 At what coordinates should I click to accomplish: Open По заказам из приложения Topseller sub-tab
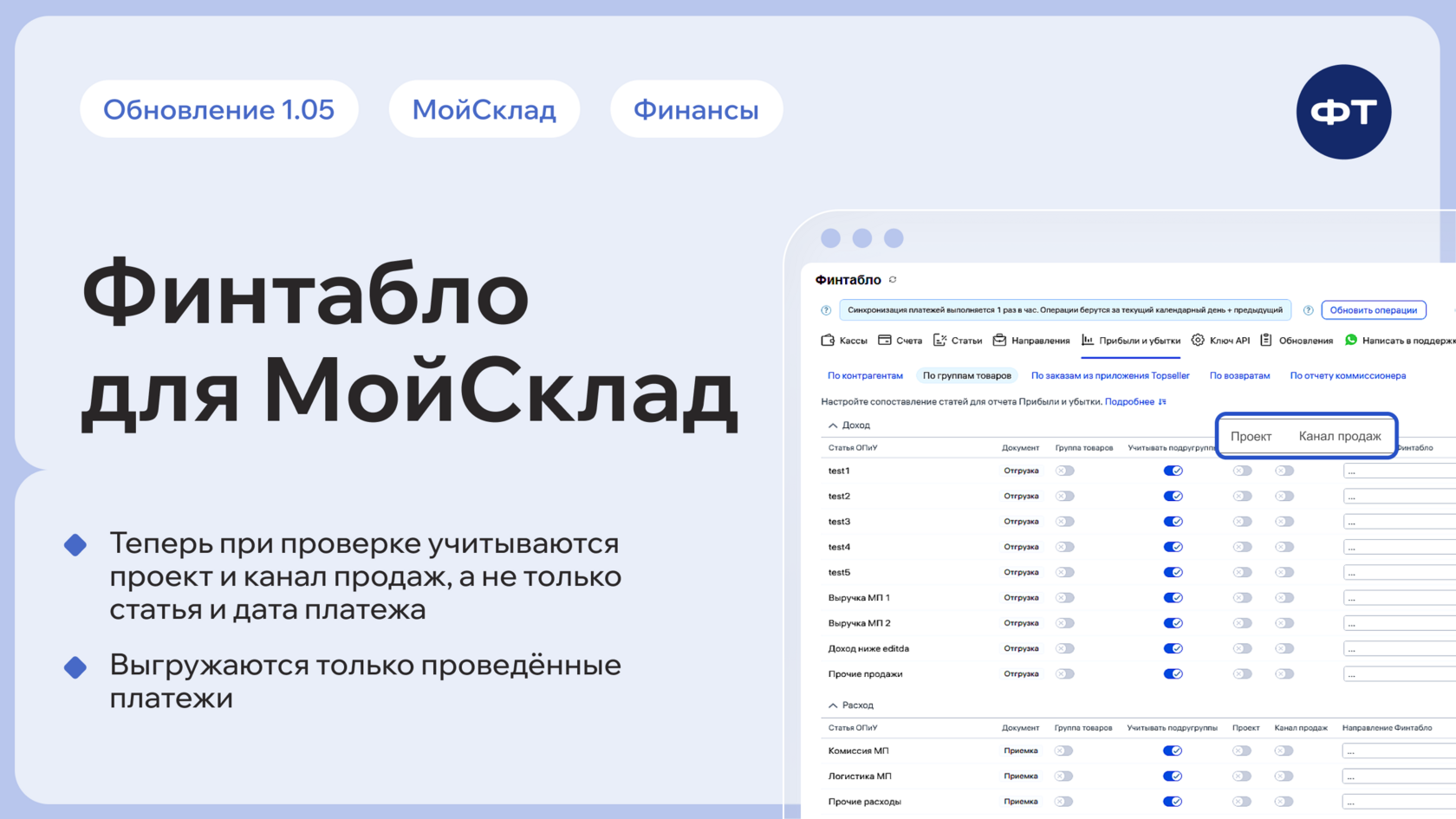[x=1110, y=376]
